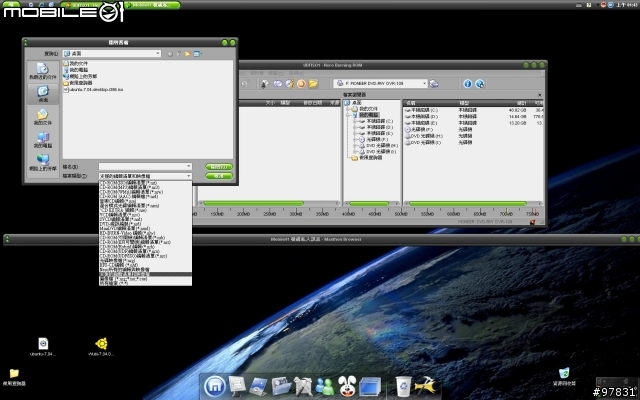
Task: Click the back arrow icon in the file dialog
Action: [x=170, y=54]
